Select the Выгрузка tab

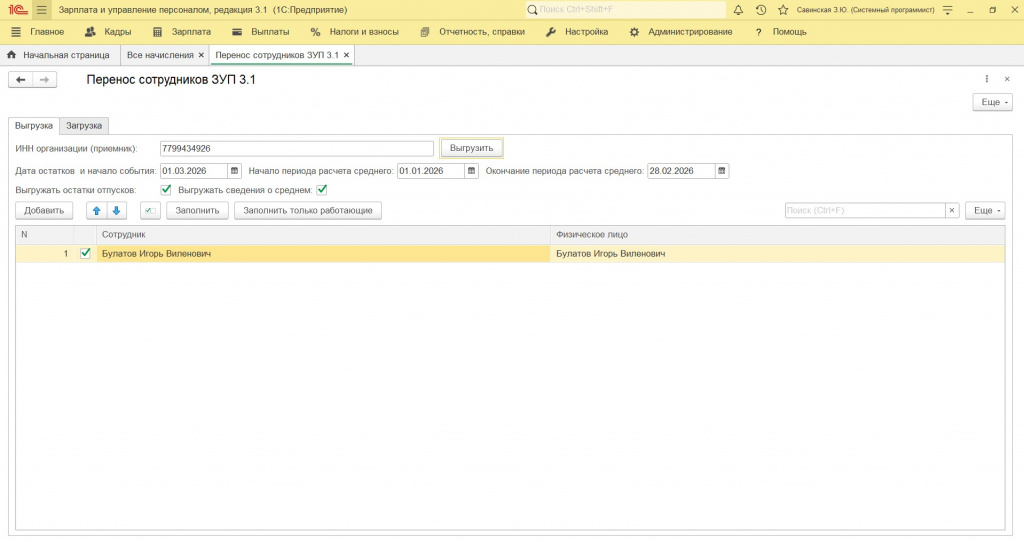click(34, 125)
